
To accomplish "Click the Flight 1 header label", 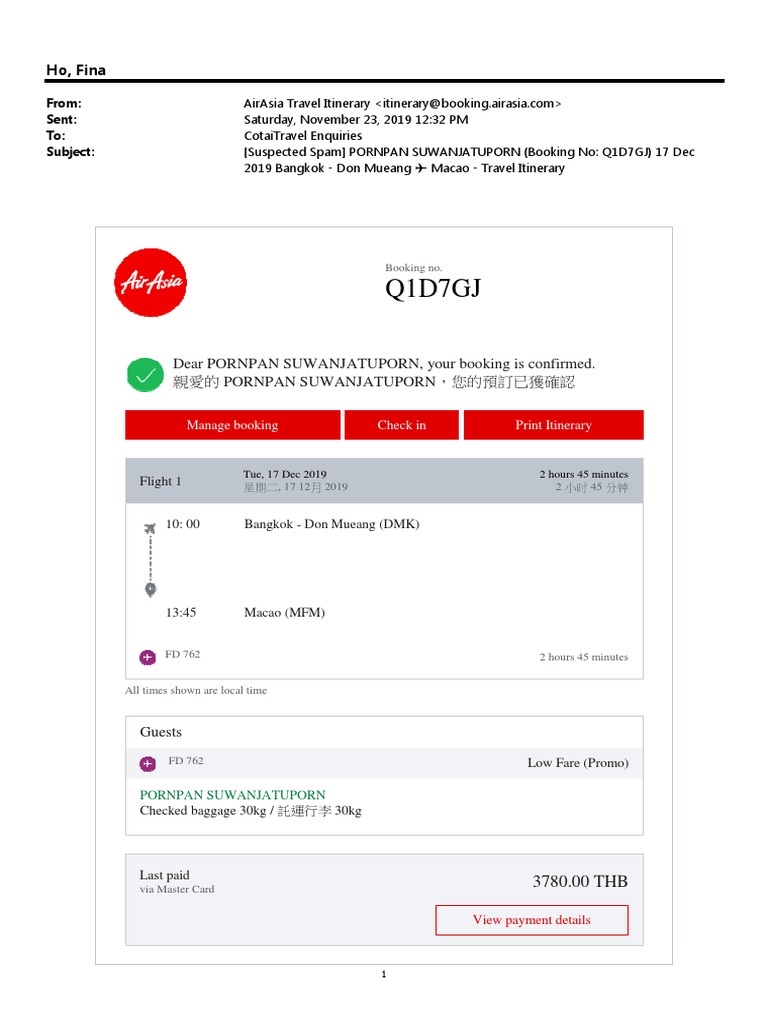I will [x=160, y=481].
